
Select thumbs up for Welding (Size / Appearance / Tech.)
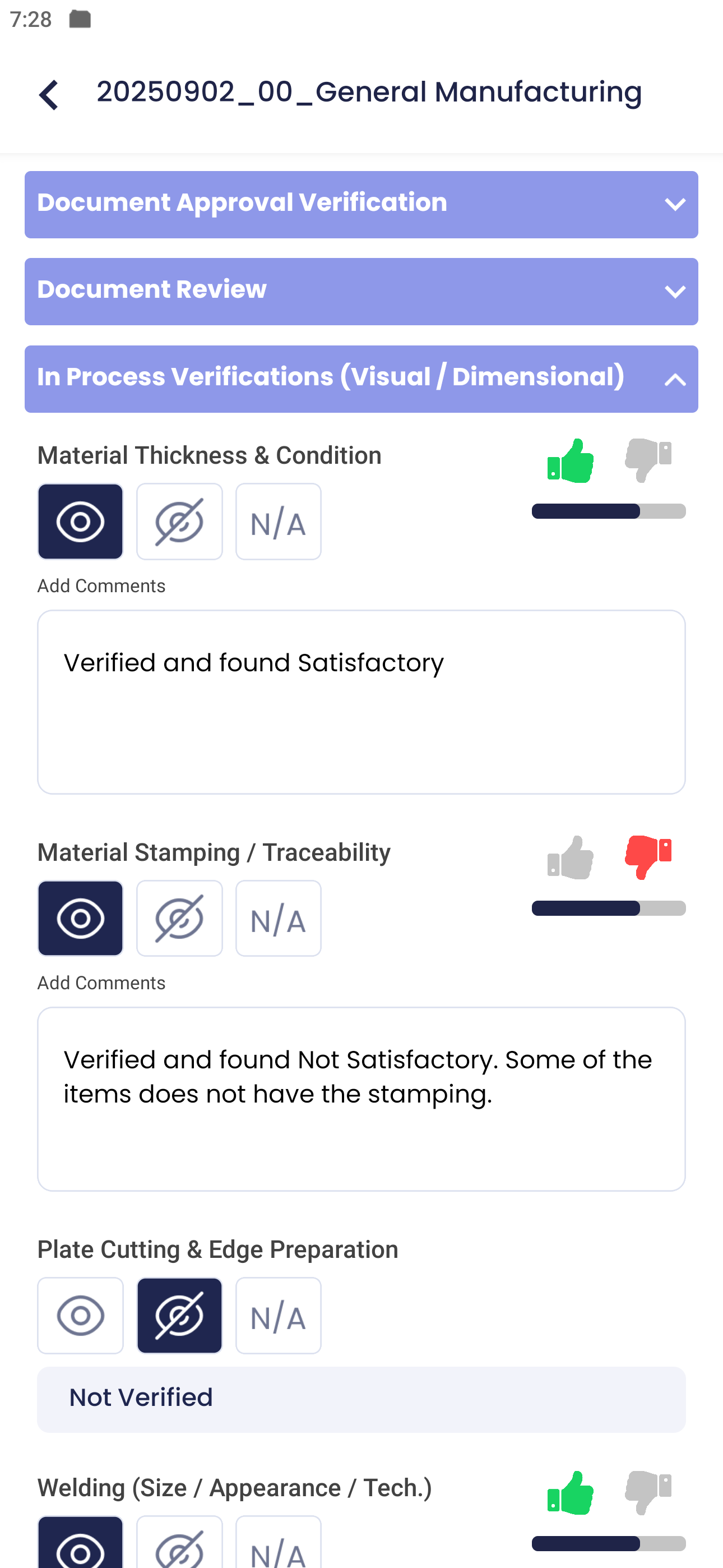[572, 1491]
